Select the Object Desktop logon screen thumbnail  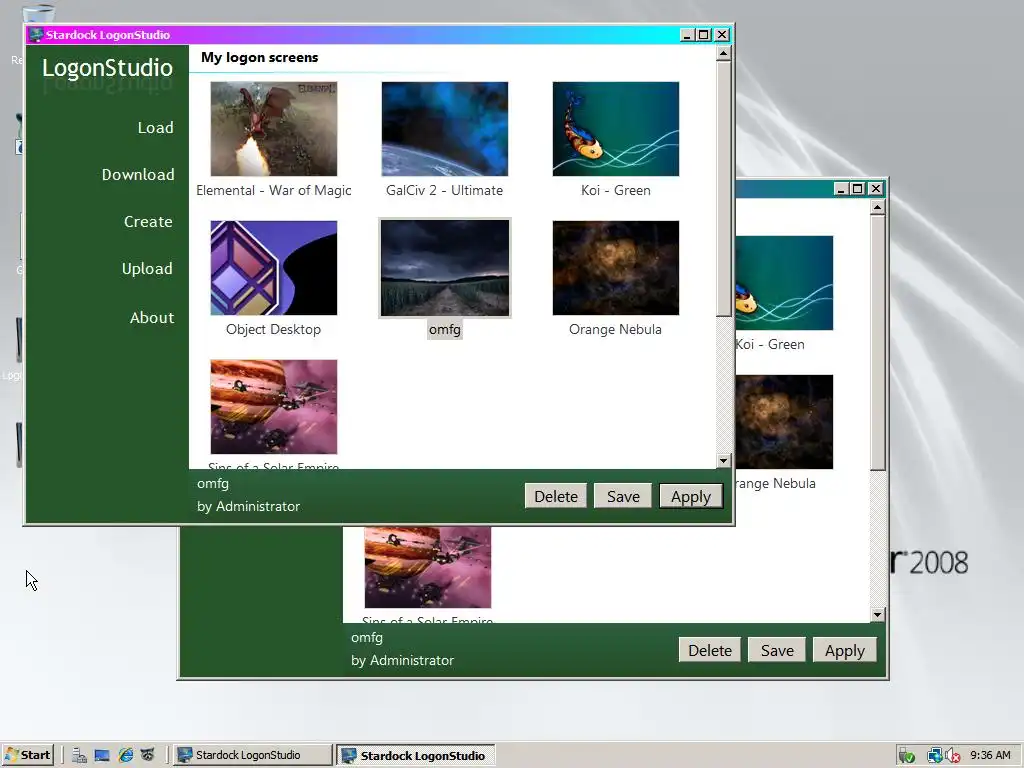tap(274, 268)
